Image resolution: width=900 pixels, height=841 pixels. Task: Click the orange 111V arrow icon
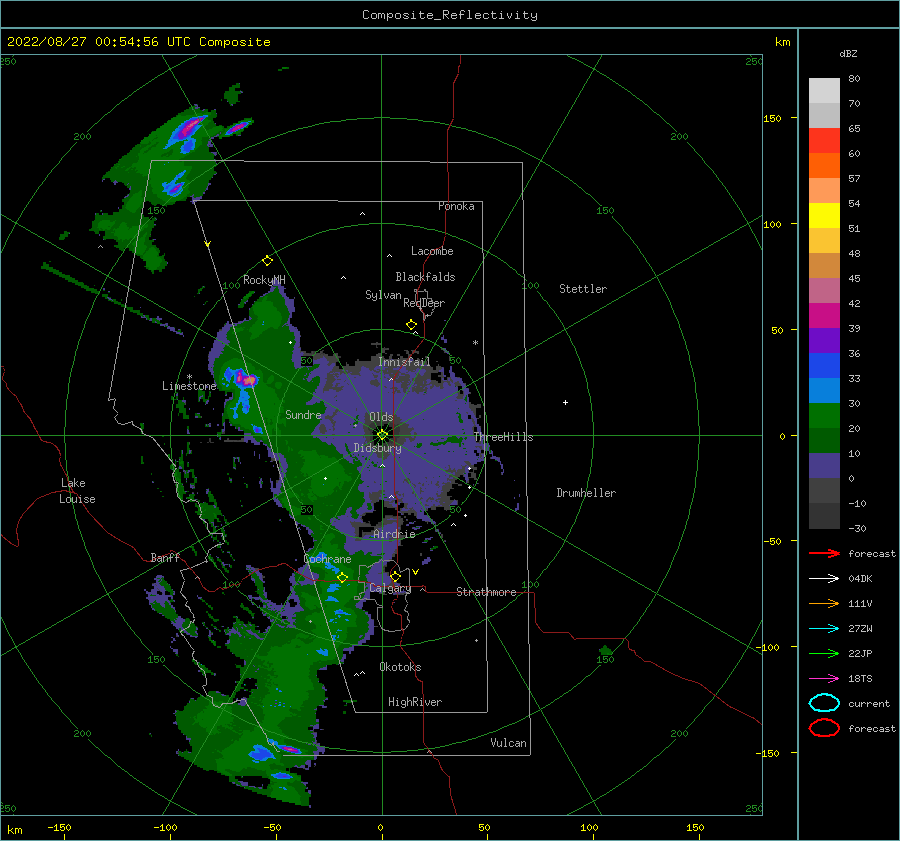click(824, 603)
